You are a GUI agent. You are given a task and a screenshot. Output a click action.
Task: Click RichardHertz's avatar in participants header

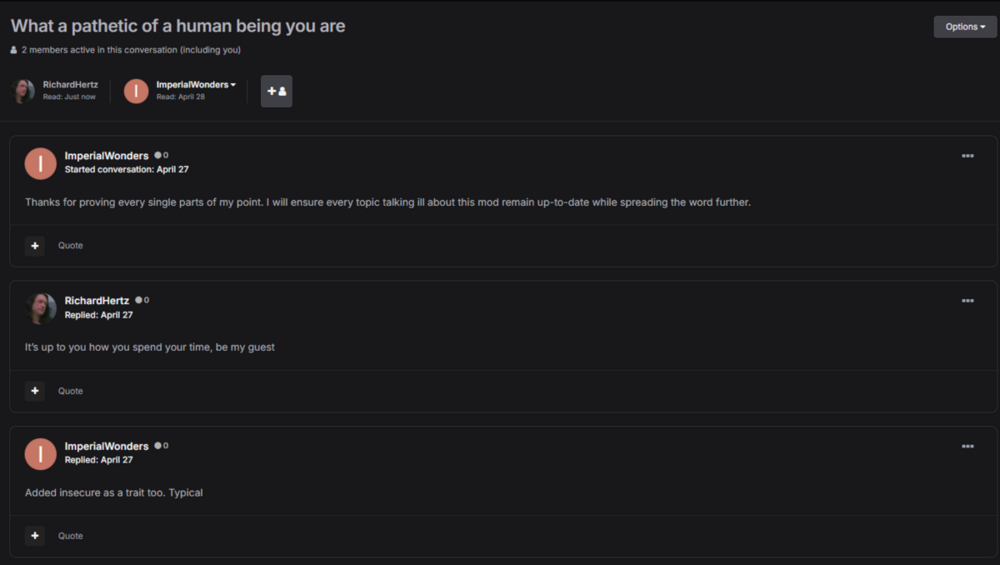pyautogui.click(x=23, y=91)
